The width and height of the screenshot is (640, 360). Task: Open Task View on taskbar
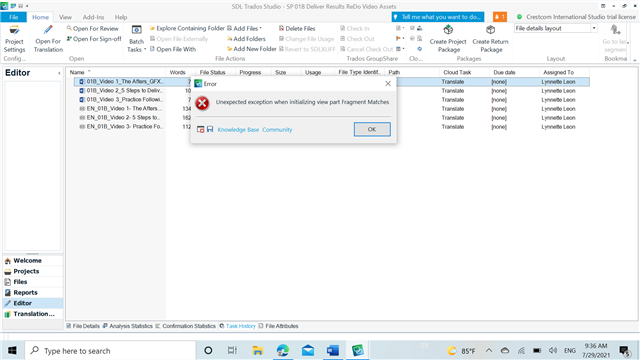pos(232,350)
